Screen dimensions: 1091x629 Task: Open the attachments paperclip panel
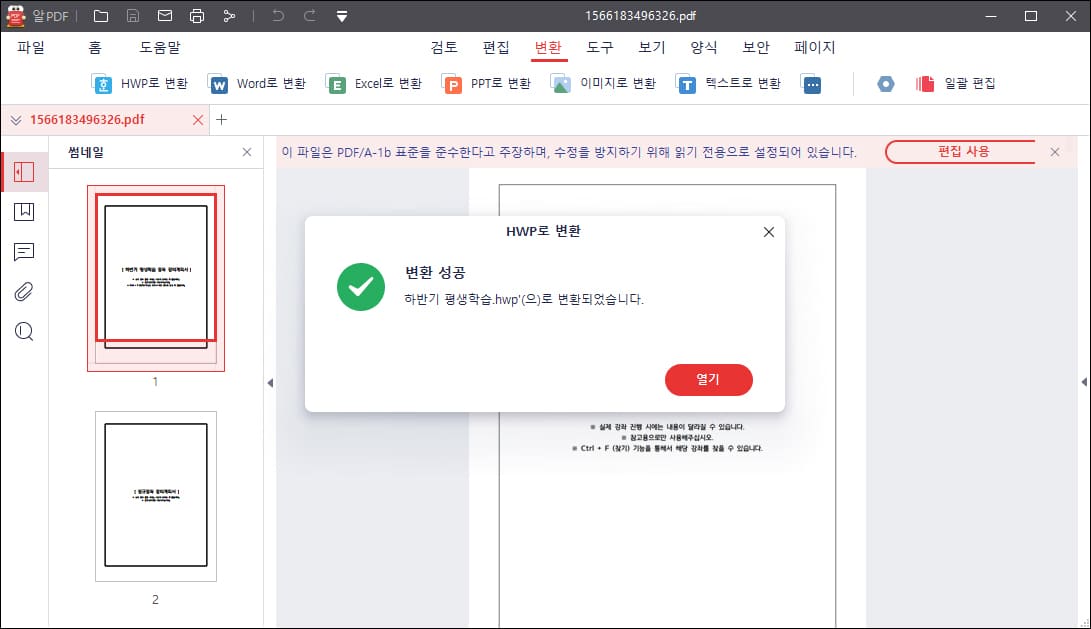23,291
